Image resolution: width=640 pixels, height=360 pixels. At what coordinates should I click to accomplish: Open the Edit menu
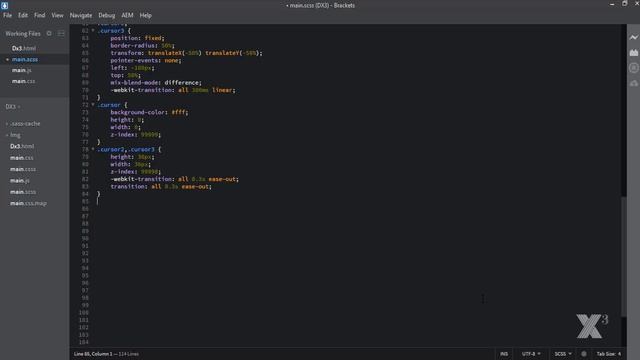pyautogui.click(x=23, y=15)
